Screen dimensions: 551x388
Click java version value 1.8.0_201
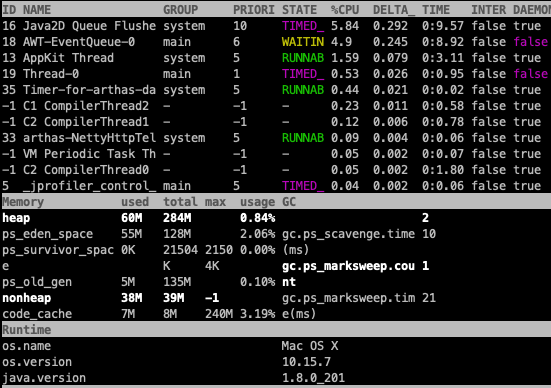click(x=313, y=378)
